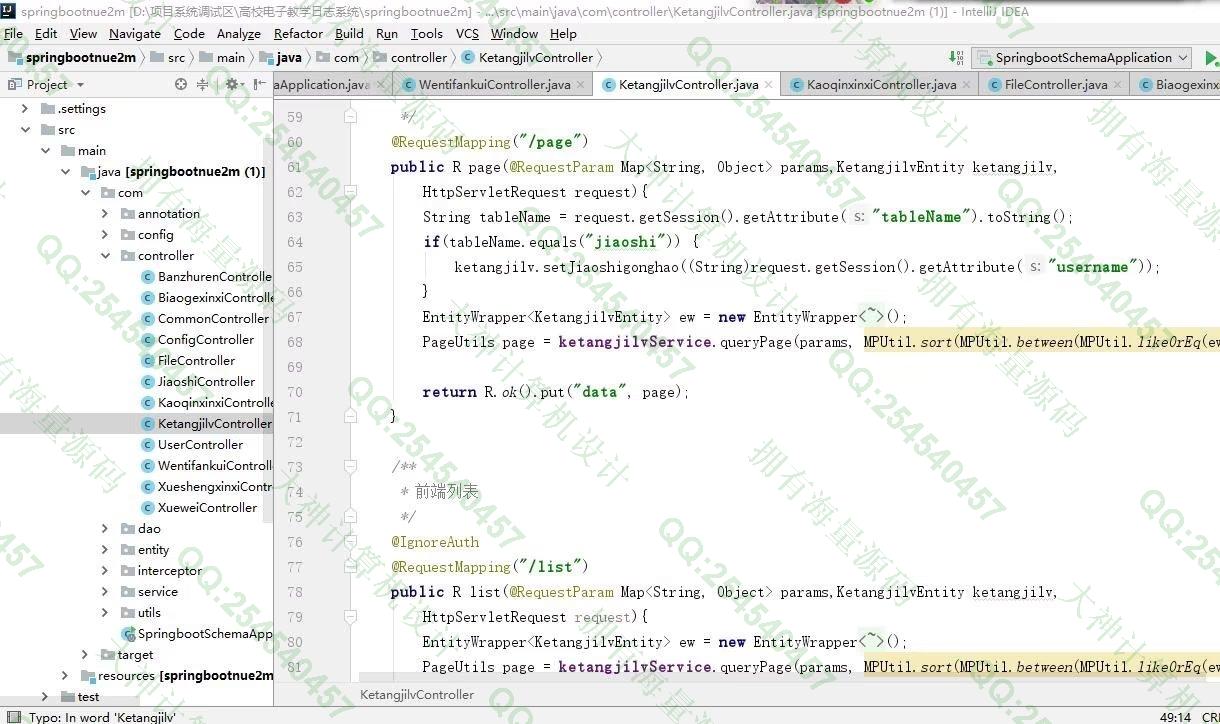Image resolution: width=1220 pixels, height=724 pixels.
Task: Close the FileController.java tab
Action: tap(1118, 85)
